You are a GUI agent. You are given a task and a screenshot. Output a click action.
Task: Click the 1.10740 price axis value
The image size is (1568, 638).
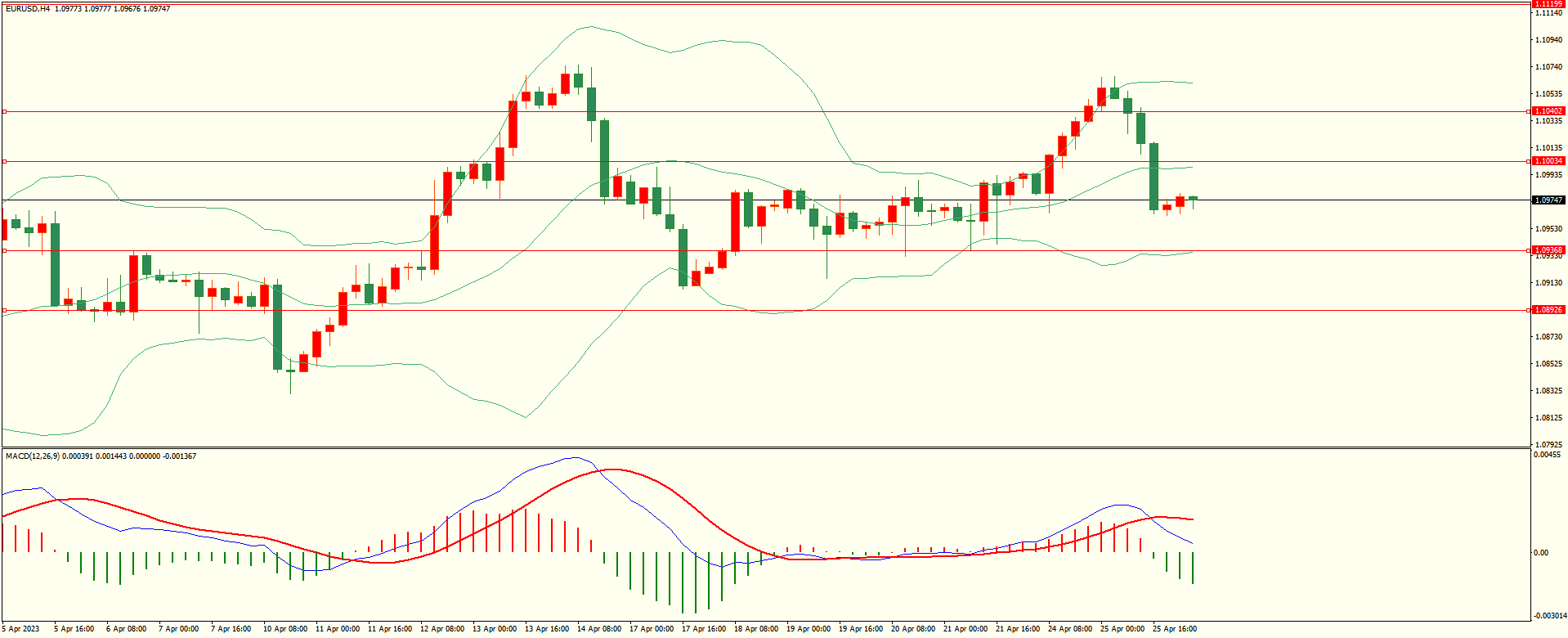[x=1549, y=67]
